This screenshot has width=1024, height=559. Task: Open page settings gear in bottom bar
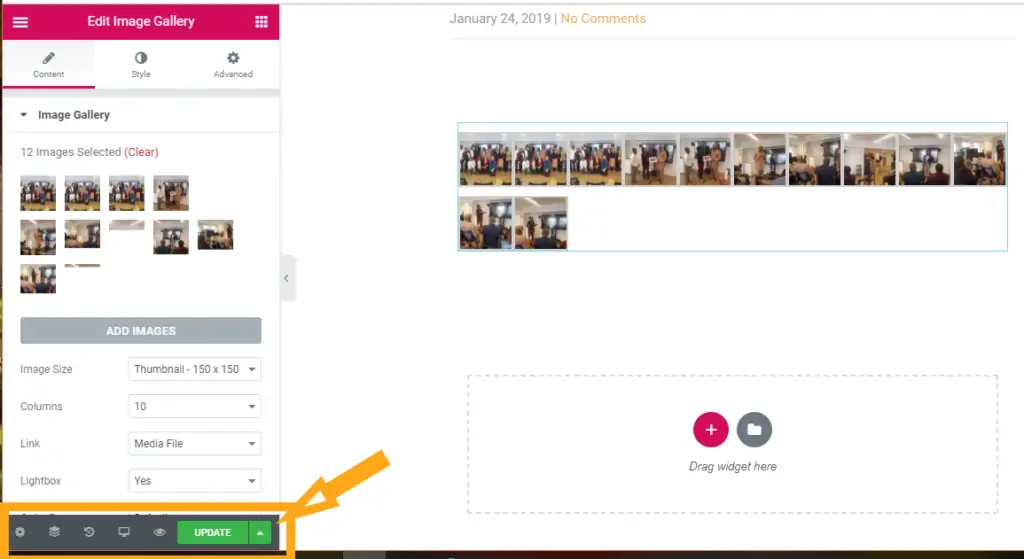(20, 532)
